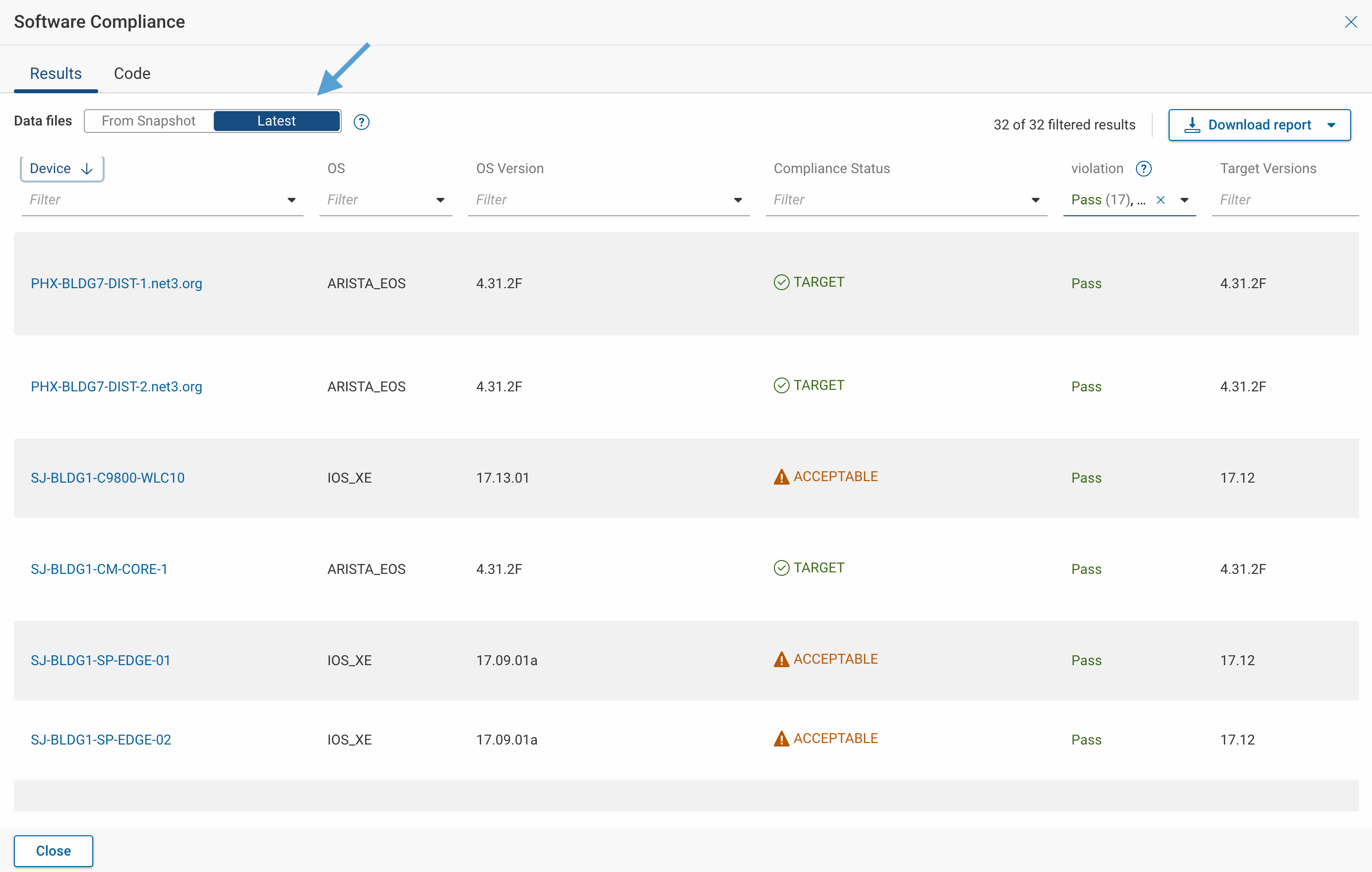Expand the Download report caret menu
Image resolution: width=1372 pixels, height=872 pixels.
1331,125
